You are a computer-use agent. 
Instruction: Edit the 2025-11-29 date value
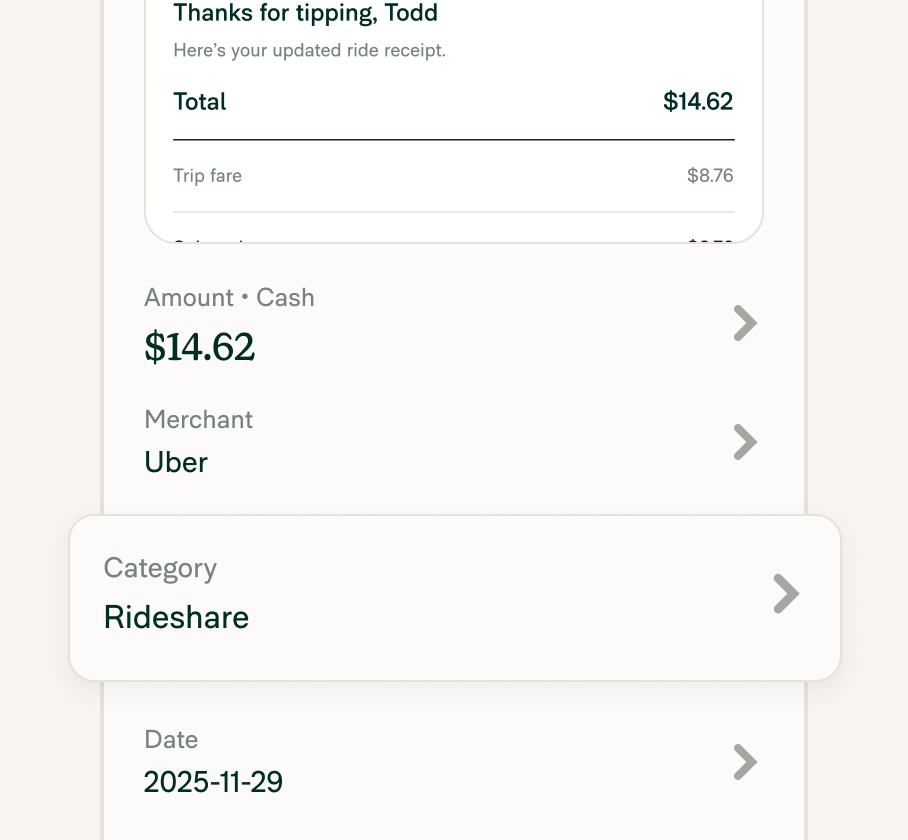[213, 782]
